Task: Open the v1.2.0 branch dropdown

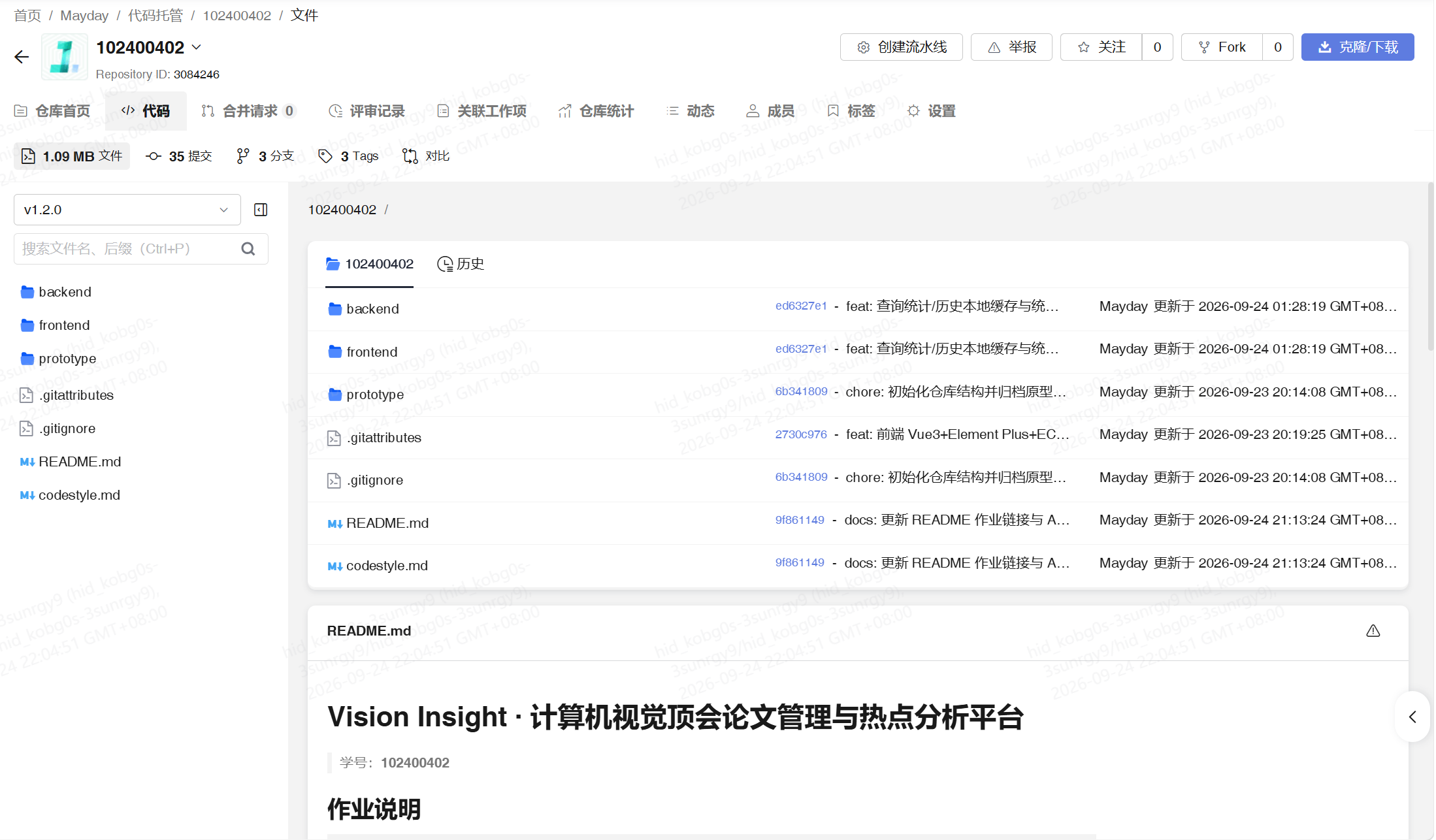Action: tap(127, 210)
